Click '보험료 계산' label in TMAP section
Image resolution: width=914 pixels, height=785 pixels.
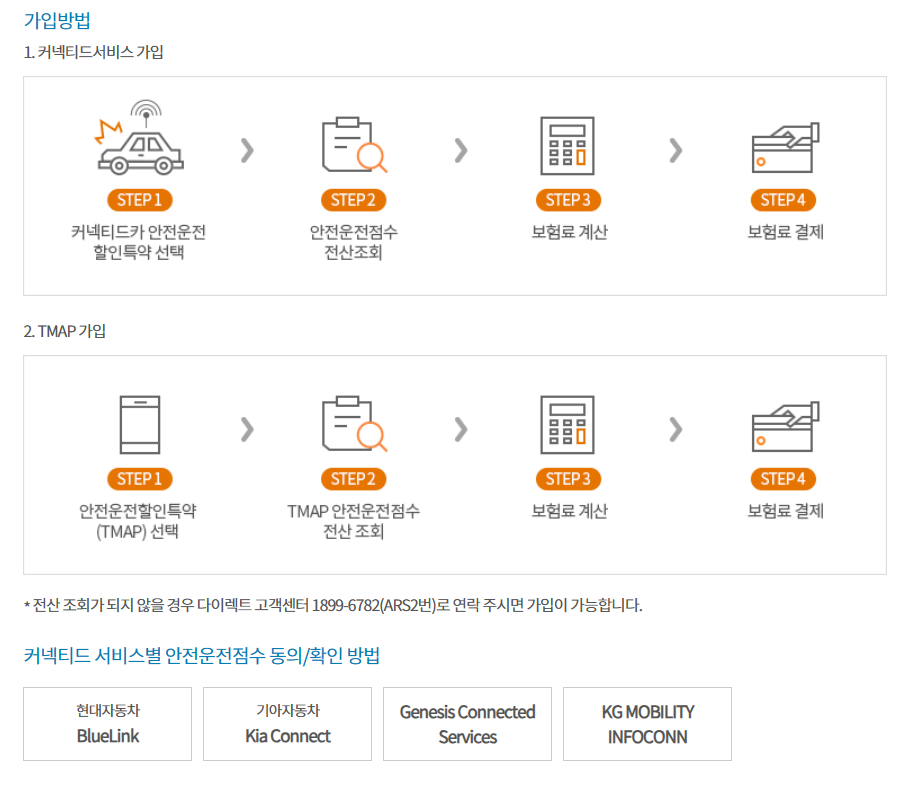click(570, 511)
